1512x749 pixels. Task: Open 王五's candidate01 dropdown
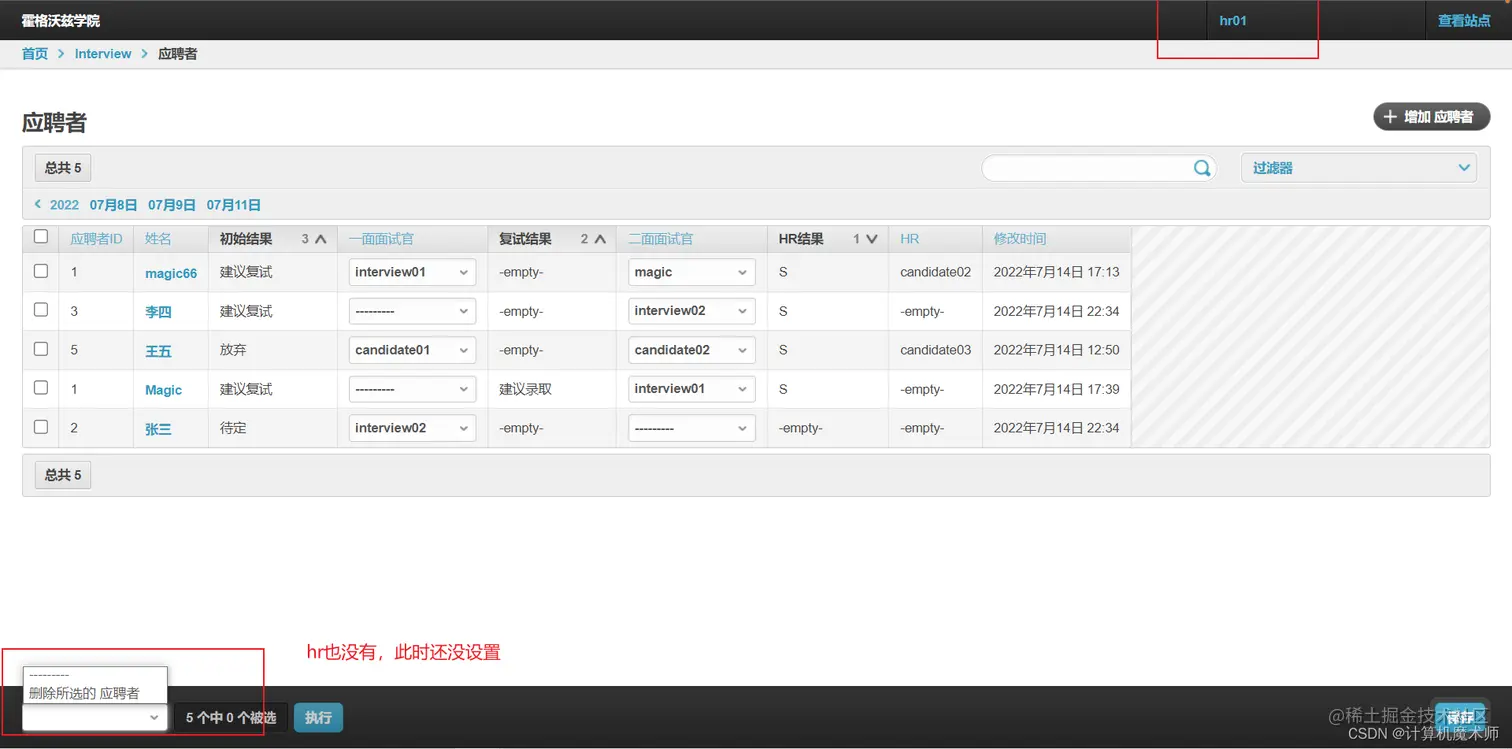pyautogui.click(x=412, y=350)
